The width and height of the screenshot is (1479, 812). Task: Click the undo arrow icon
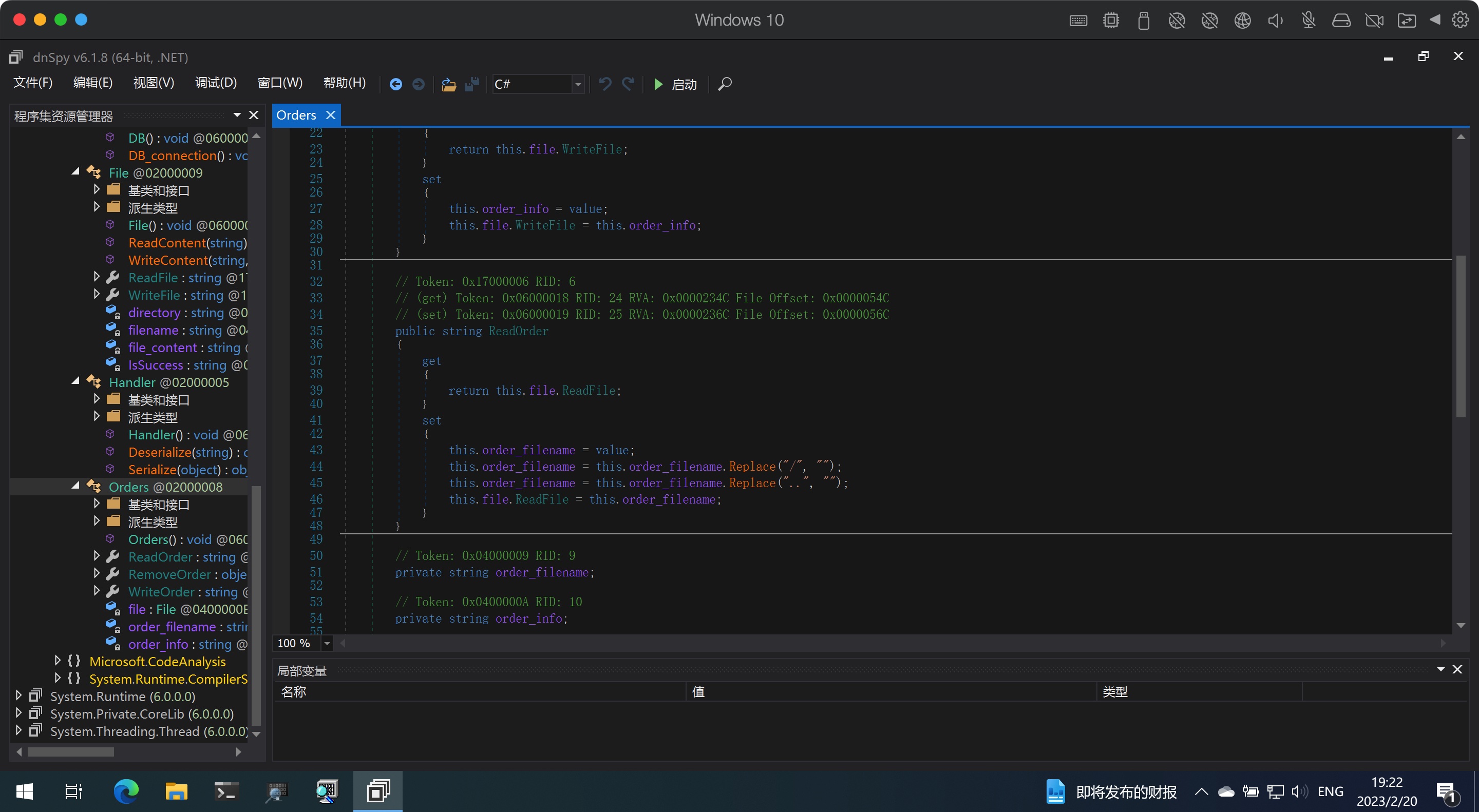605,84
